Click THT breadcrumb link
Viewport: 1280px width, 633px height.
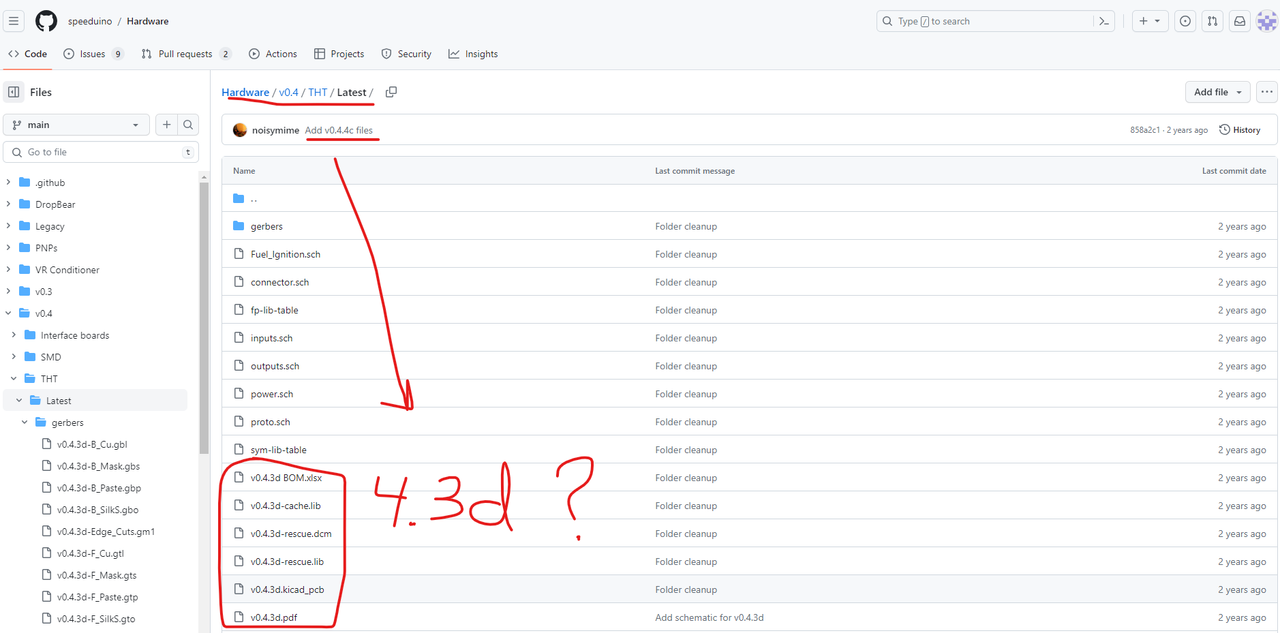click(318, 92)
